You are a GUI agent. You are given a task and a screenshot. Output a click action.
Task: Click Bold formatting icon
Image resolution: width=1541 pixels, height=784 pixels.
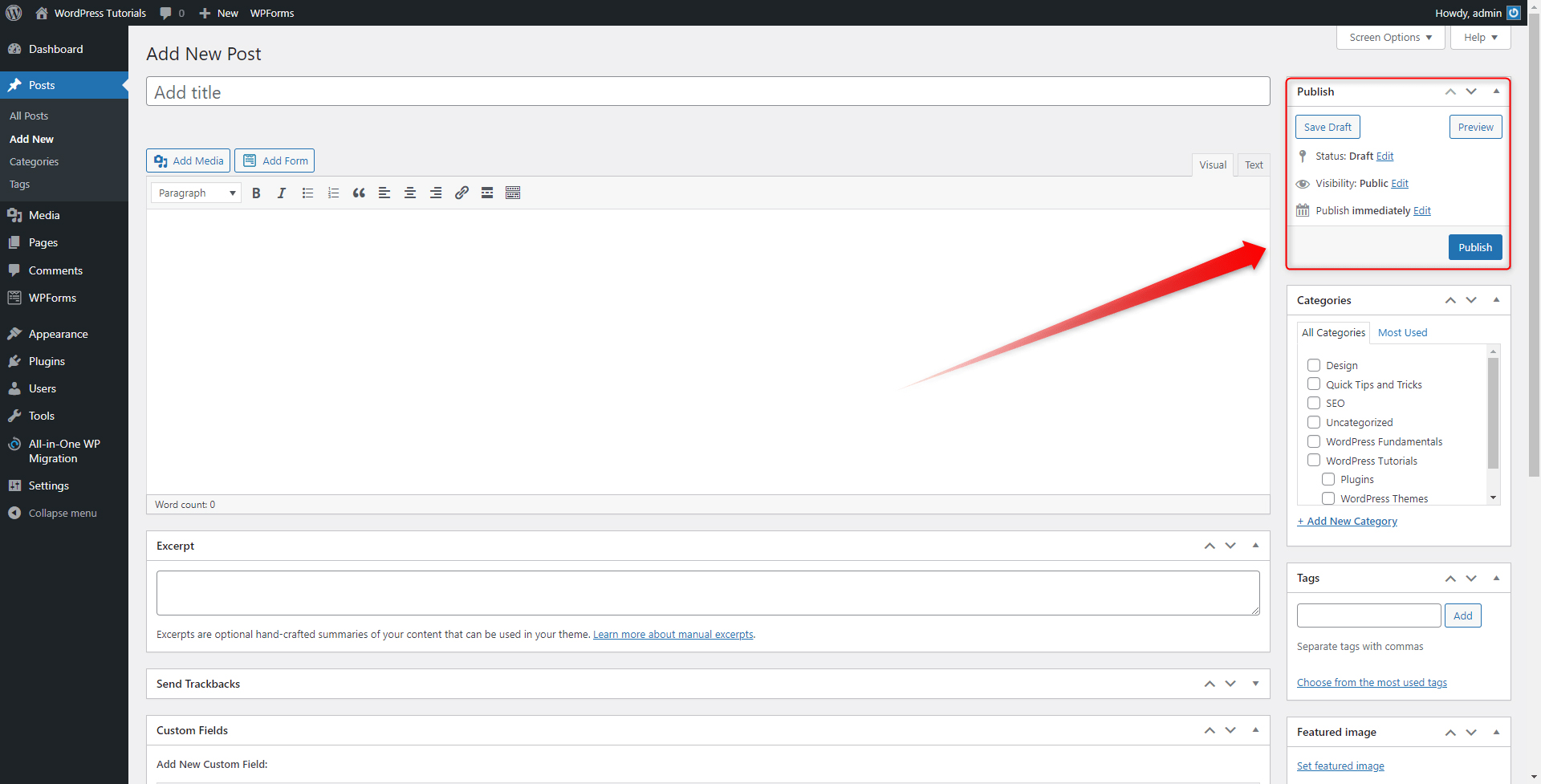coord(256,193)
